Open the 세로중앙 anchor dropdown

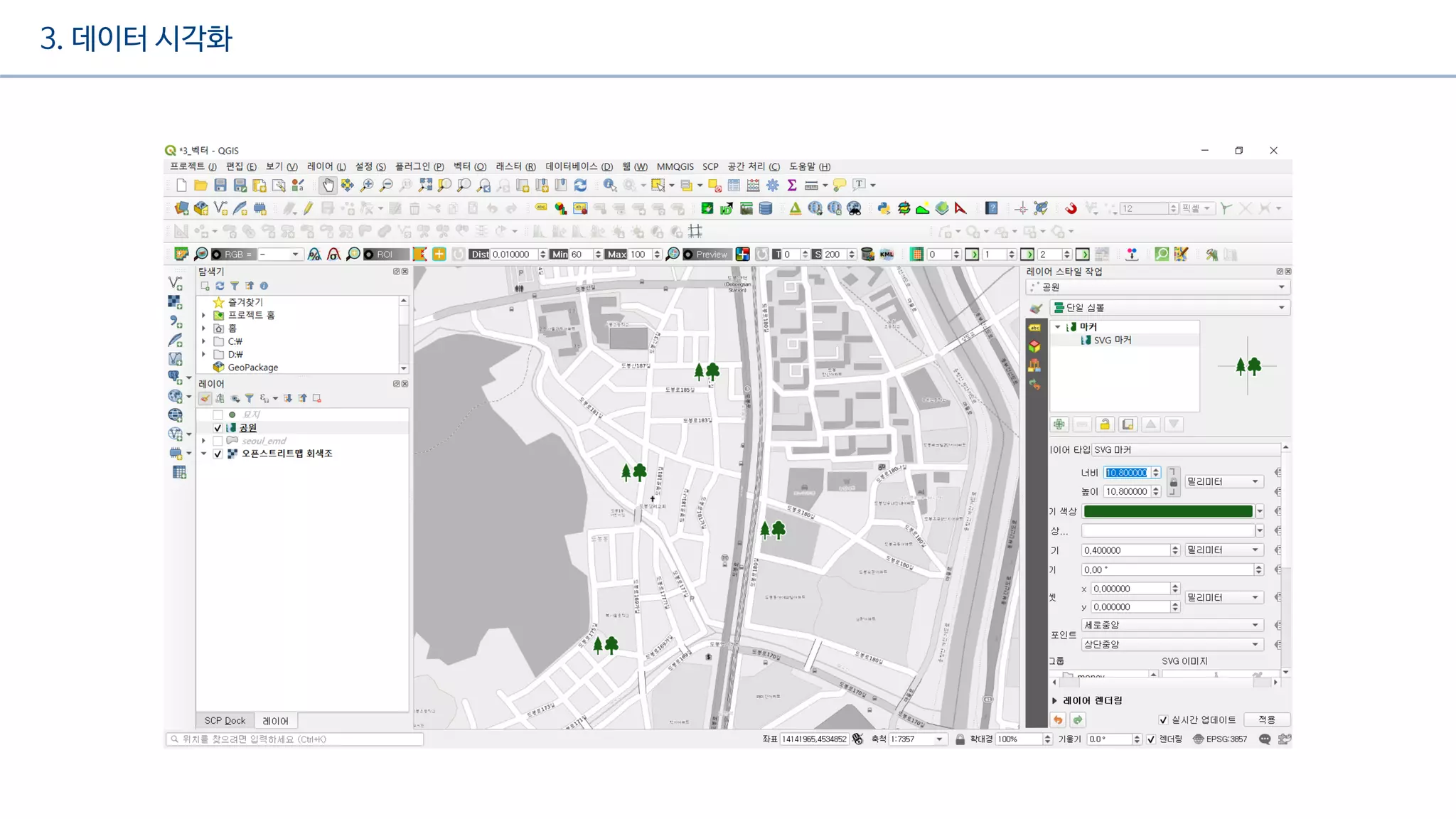[1171, 625]
